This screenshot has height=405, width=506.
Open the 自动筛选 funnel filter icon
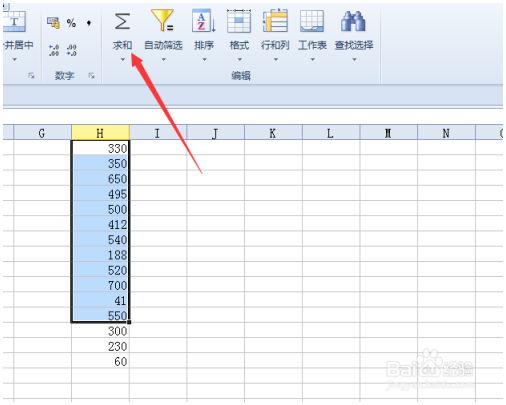[163, 20]
